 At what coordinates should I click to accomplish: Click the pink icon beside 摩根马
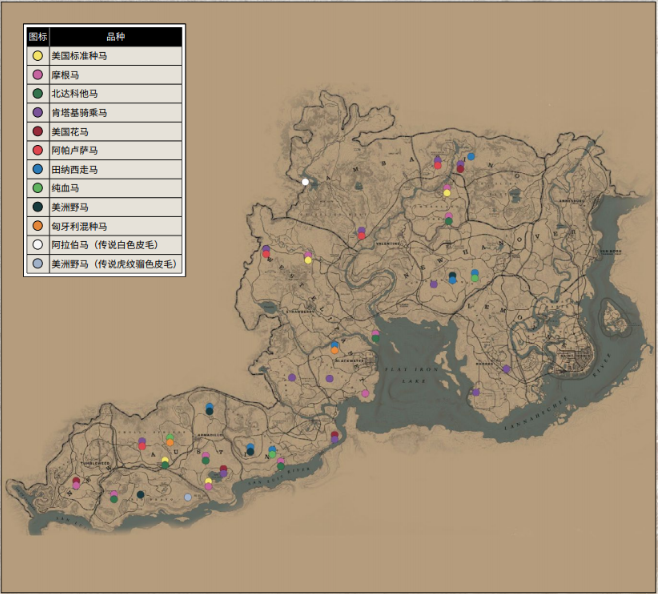pyautogui.click(x=37, y=75)
